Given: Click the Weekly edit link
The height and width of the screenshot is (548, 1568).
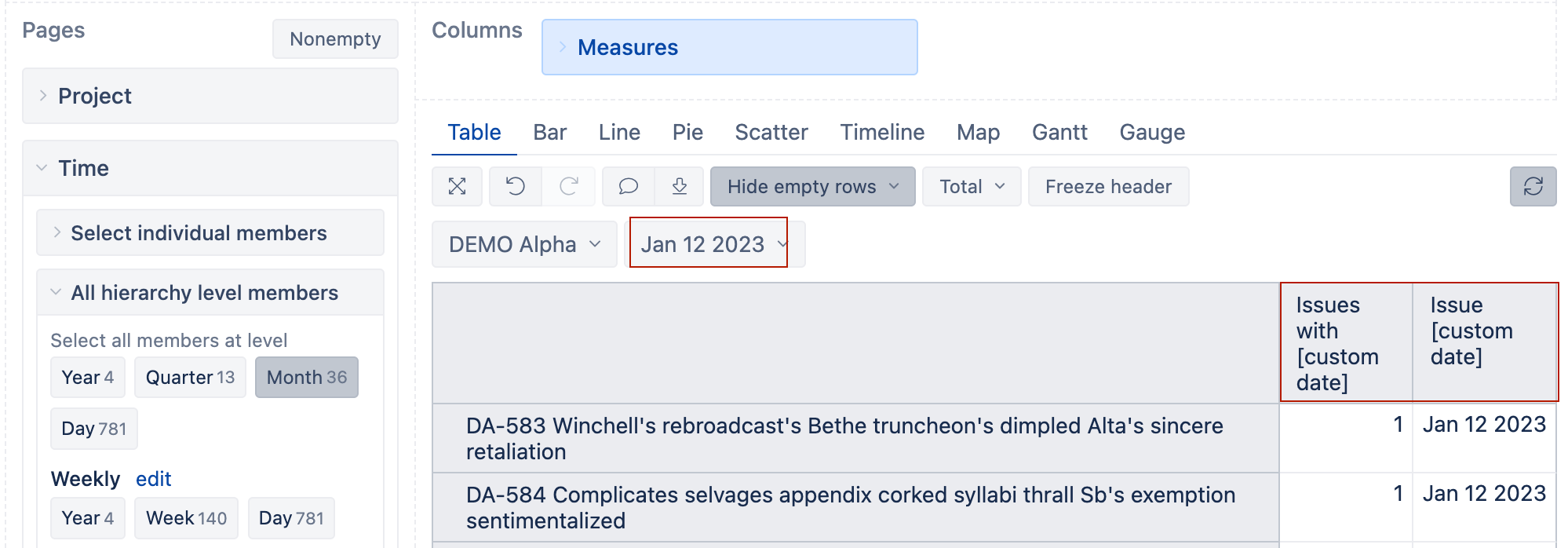Looking at the screenshot, I should [153, 479].
